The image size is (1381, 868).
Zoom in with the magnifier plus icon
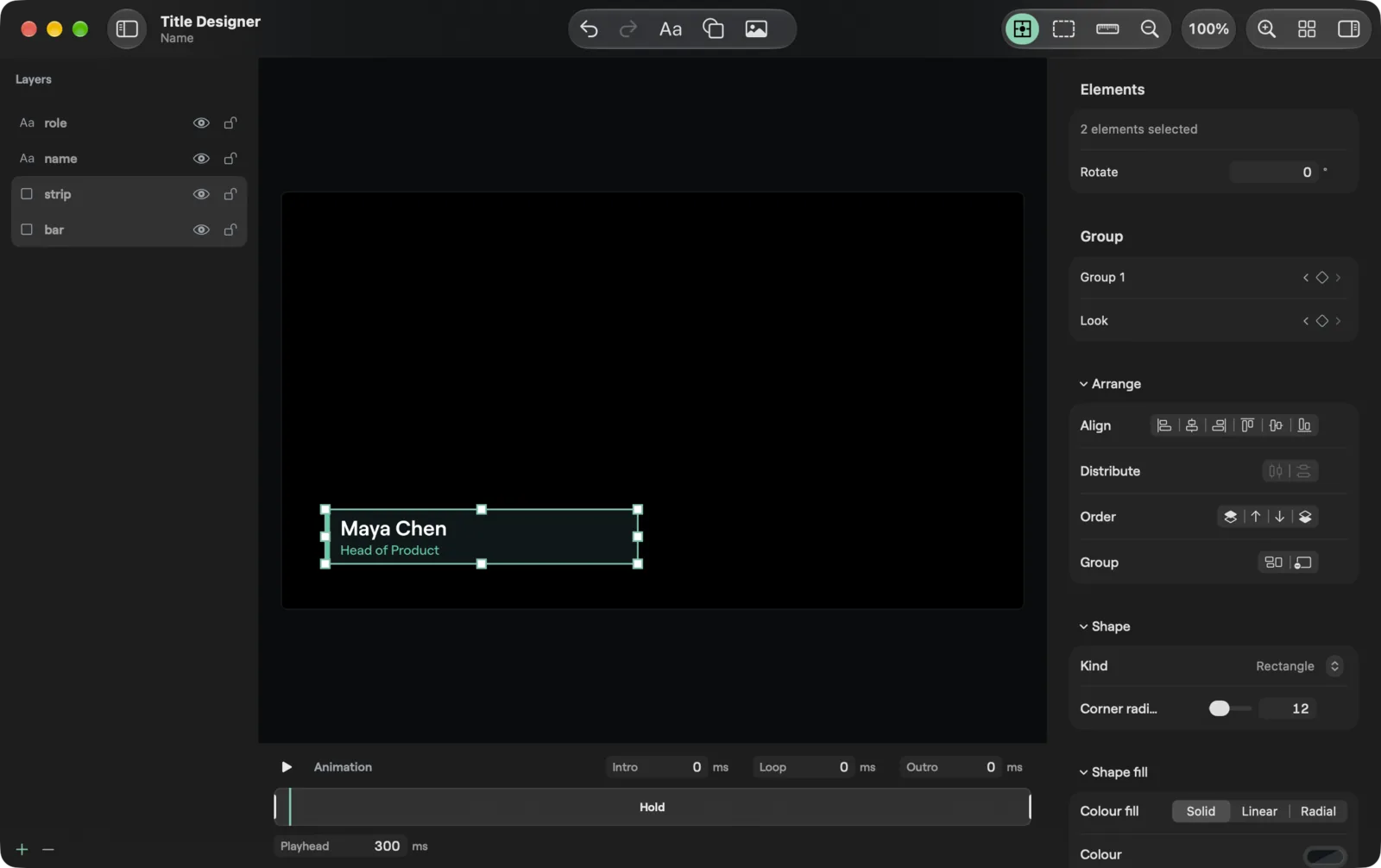pos(1266,29)
